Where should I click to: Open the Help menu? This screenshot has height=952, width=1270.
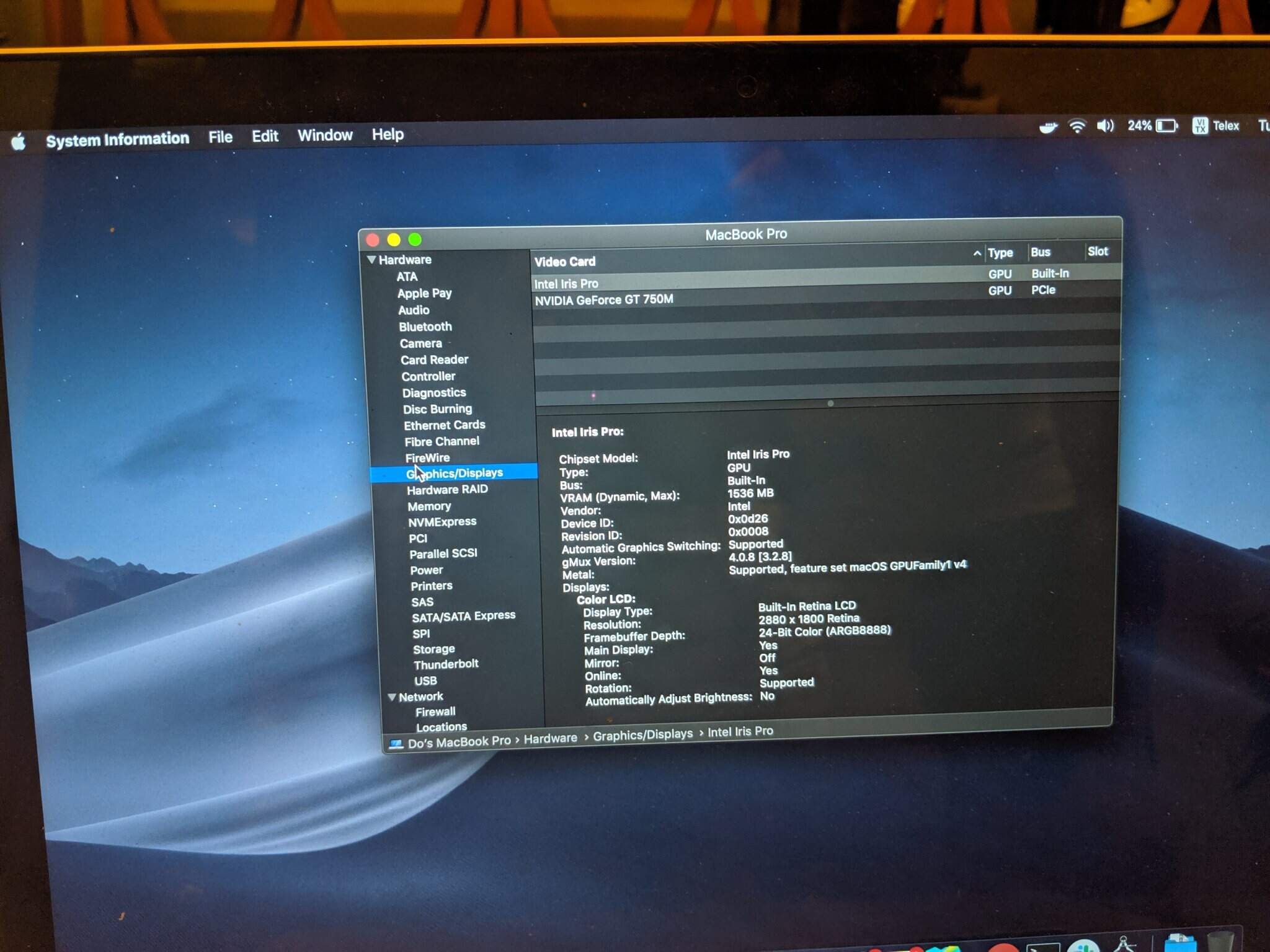tap(388, 134)
